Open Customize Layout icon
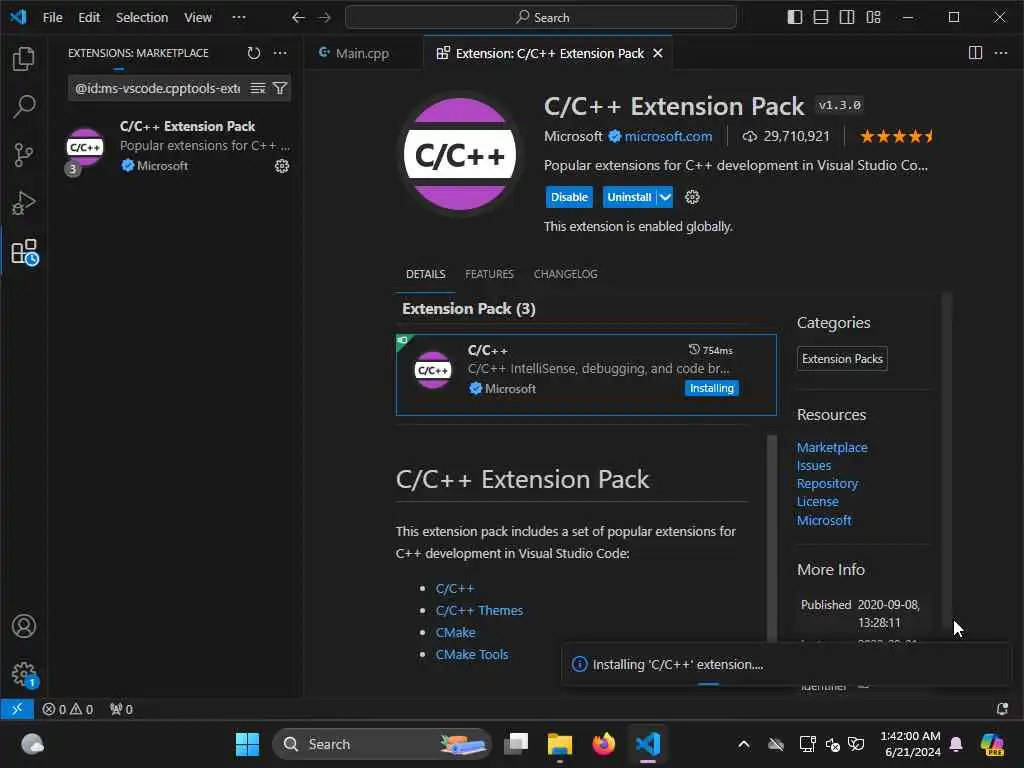Image resolution: width=1024 pixels, height=768 pixels. coord(873,17)
